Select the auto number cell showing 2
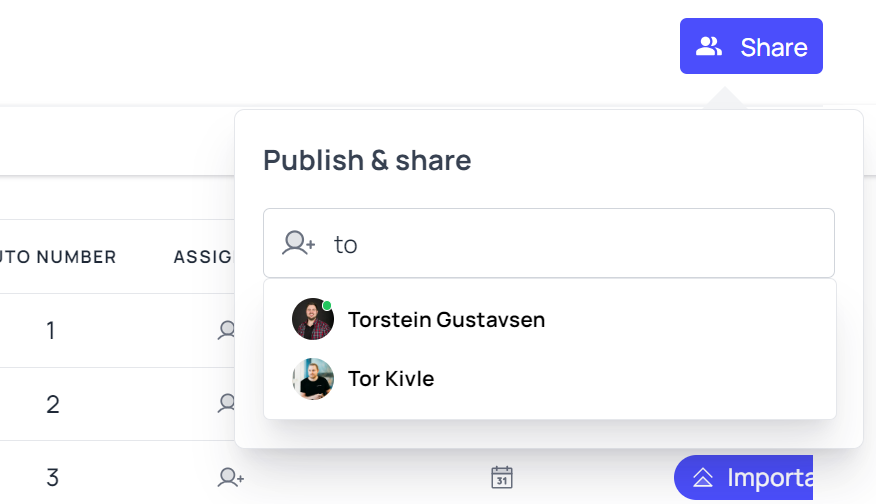 pos(52,404)
